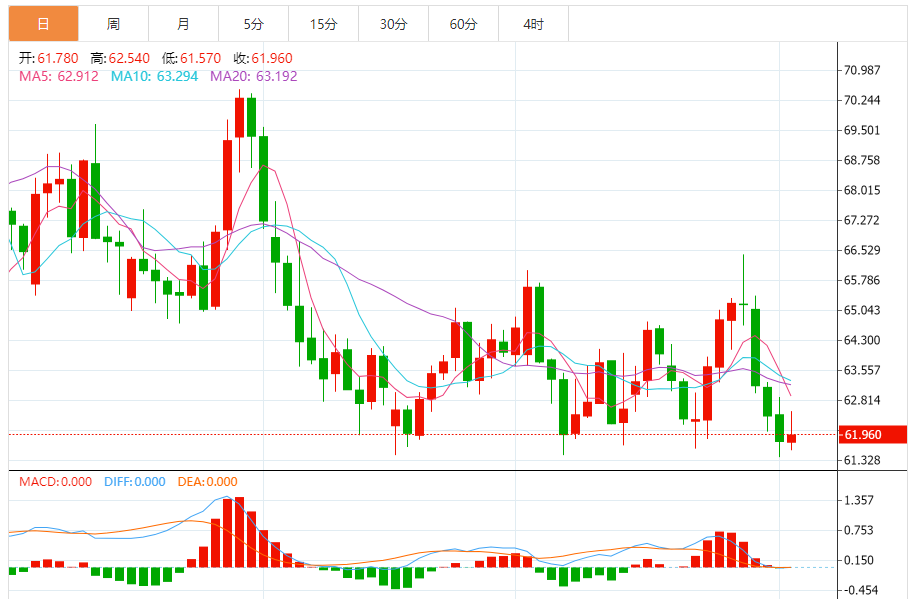This screenshot has width=911, height=599.
Task: Open the 5分 timeframe tab
Action: (x=253, y=24)
